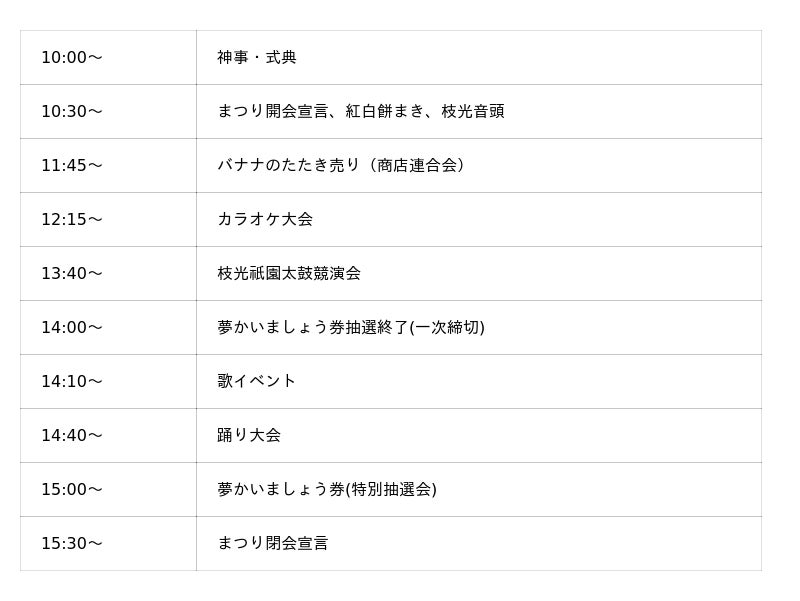Click the 12:15～ time cell
The image size is (800, 601).
click(x=72, y=220)
